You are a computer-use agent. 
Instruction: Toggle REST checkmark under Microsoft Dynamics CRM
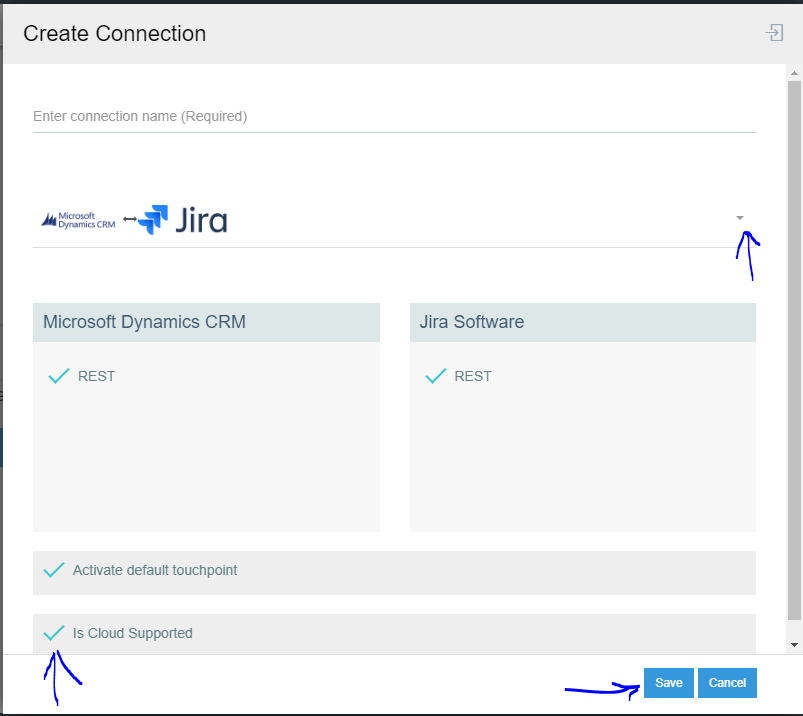click(59, 376)
